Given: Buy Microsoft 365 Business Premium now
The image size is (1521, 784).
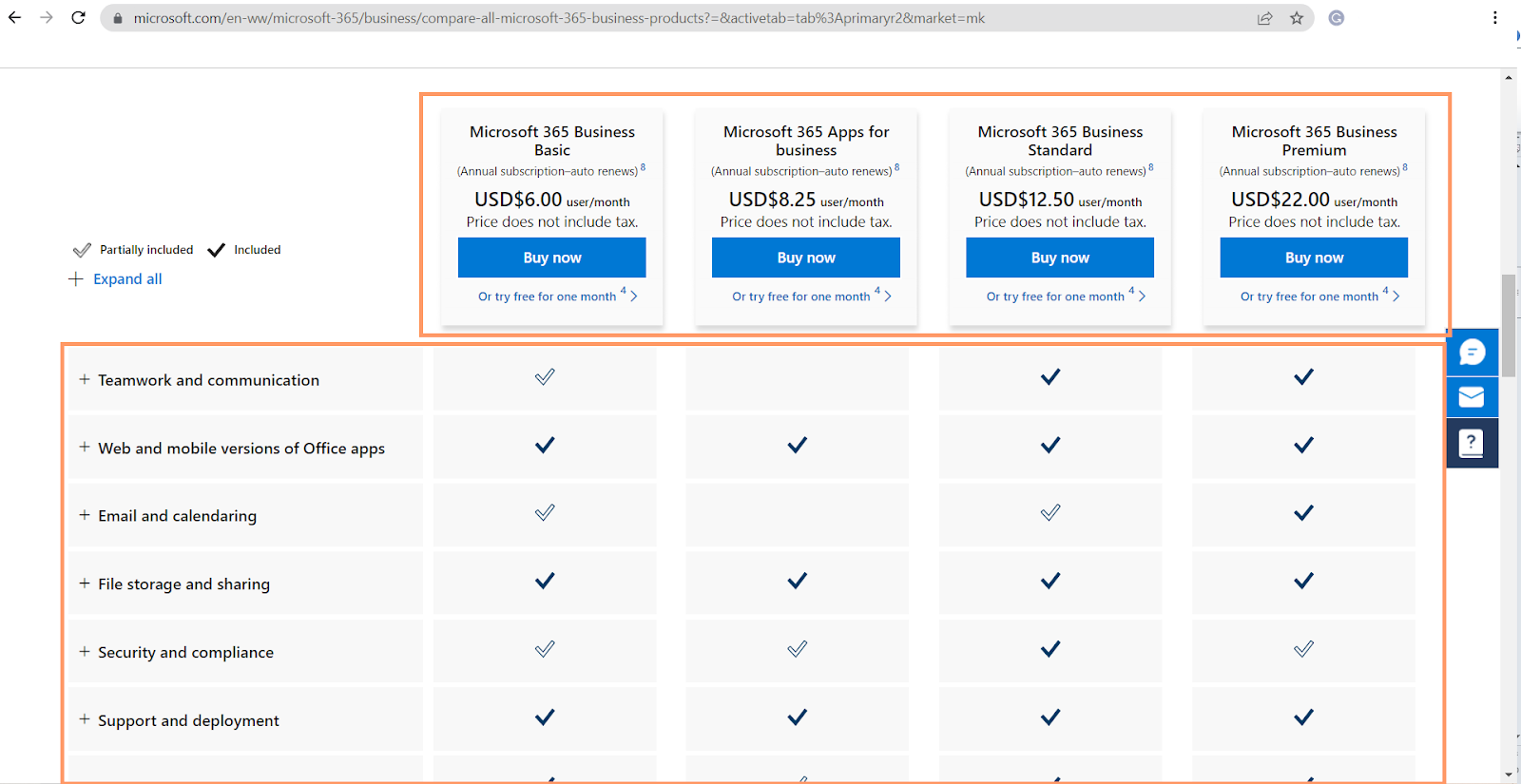Looking at the screenshot, I should coord(1314,258).
